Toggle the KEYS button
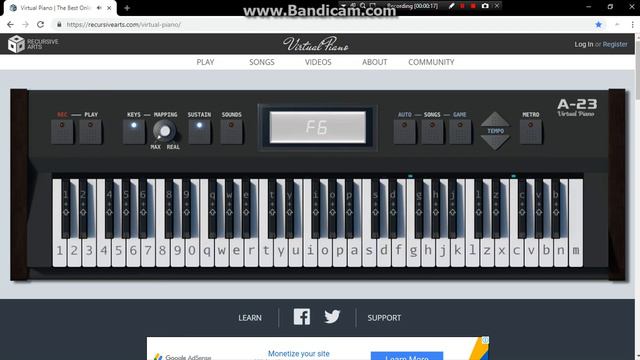This screenshot has width=640, height=360. 134,131
